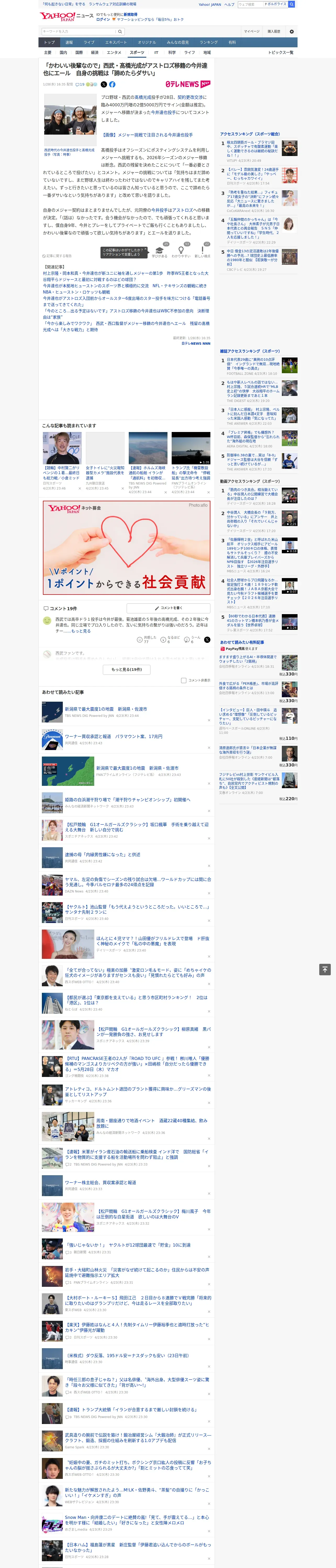Select the 経済 category tab
The height and width of the screenshot is (1568, 336).
[x=94, y=52]
